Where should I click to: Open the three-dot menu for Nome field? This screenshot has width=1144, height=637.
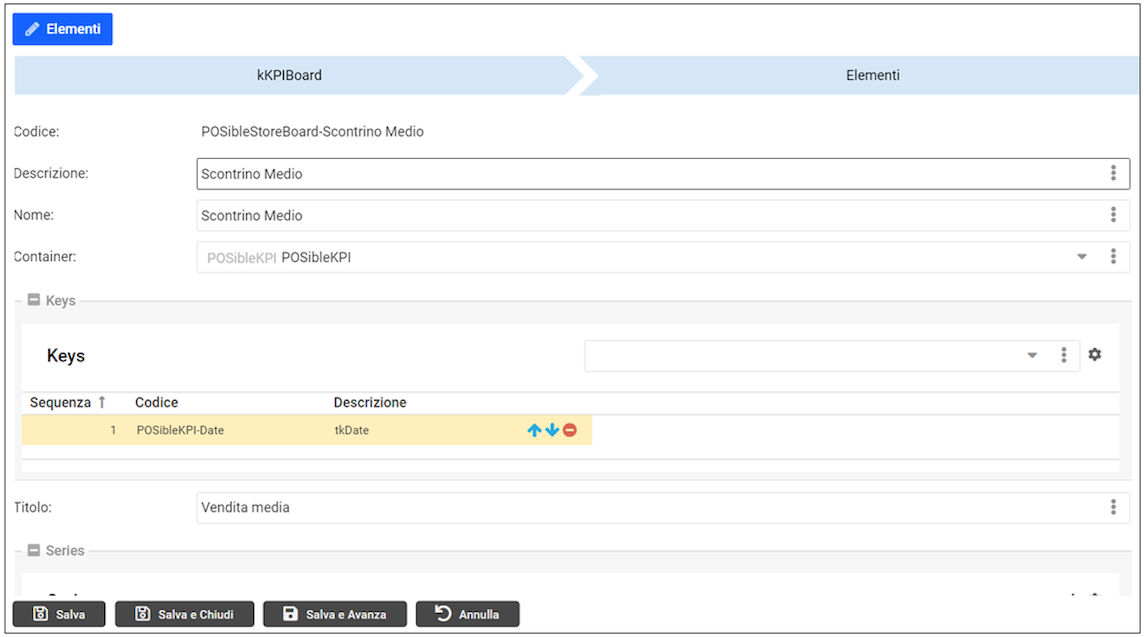coord(1113,215)
